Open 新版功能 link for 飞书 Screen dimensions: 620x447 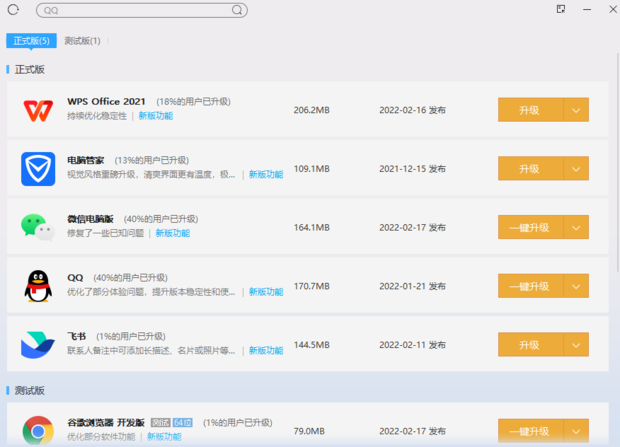(266, 350)
